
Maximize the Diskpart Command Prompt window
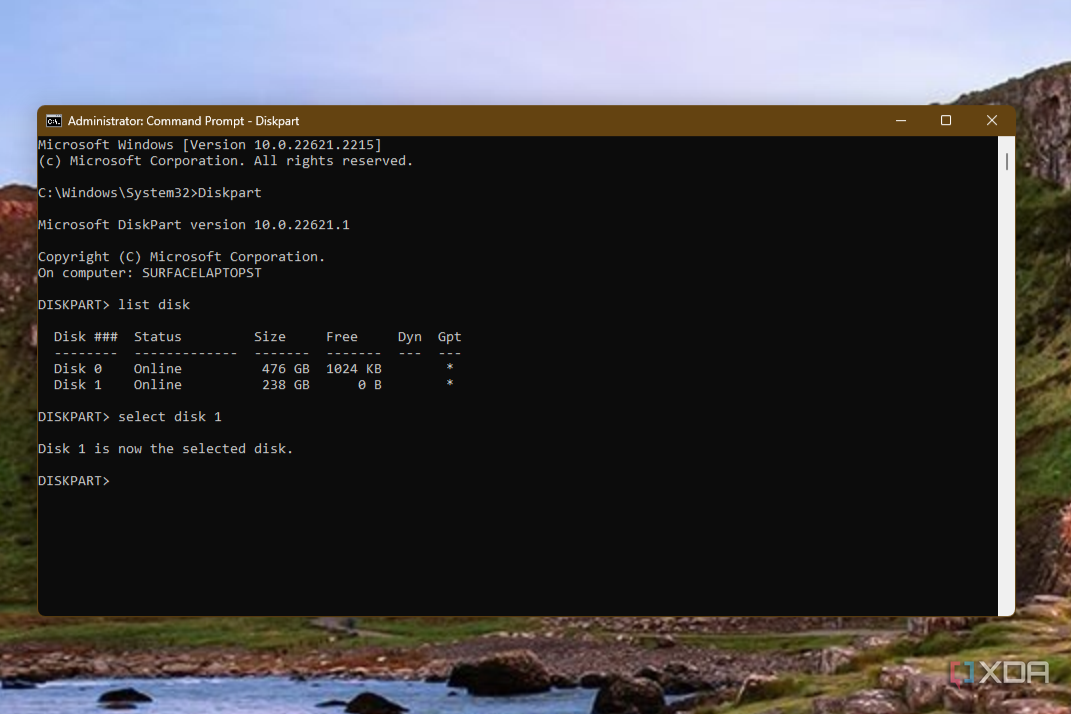click(x=946, y=120)
